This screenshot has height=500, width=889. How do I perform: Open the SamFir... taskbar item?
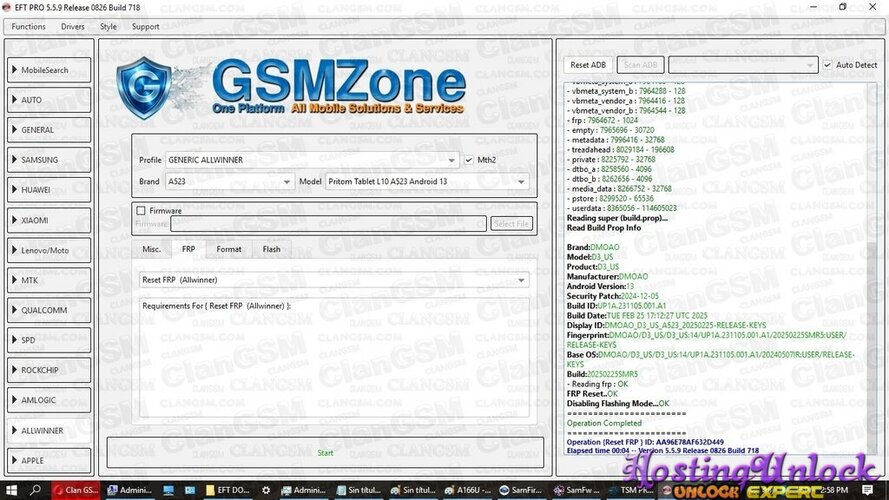coord(520,490)
